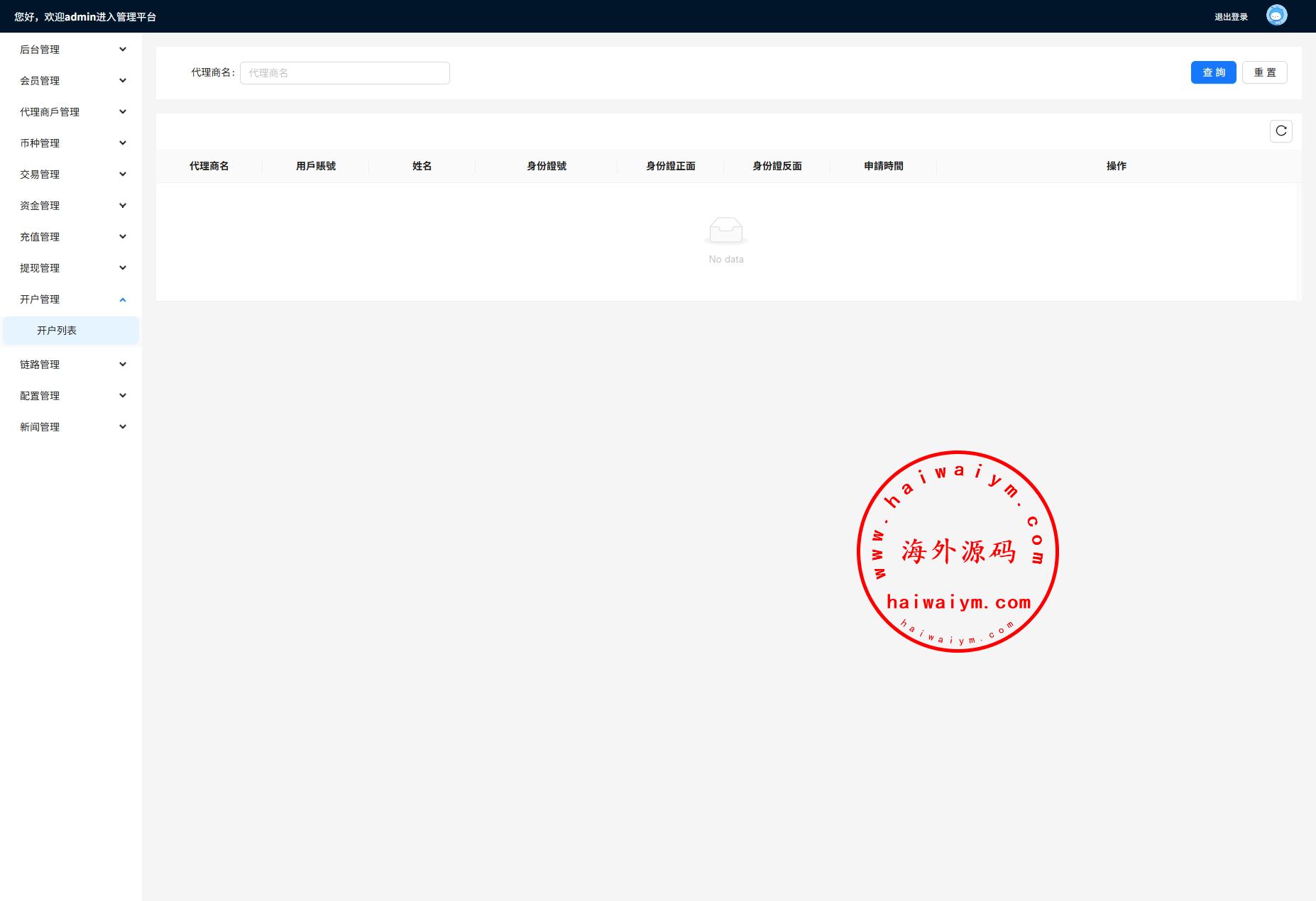Expand the 会员管理 menu
1316x901 pixels.
click(x=71, y=81)
